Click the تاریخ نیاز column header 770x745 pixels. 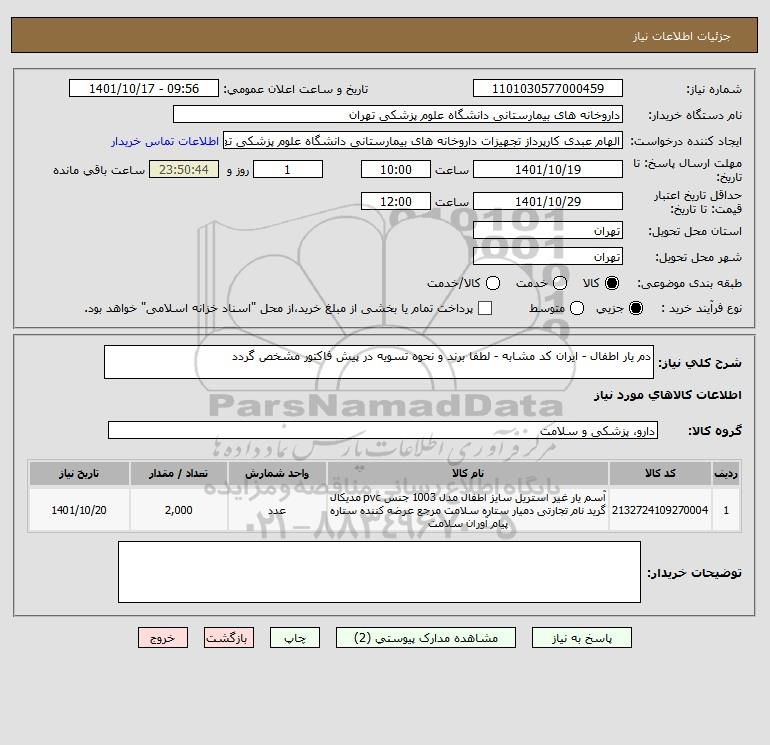pos(79,473)
